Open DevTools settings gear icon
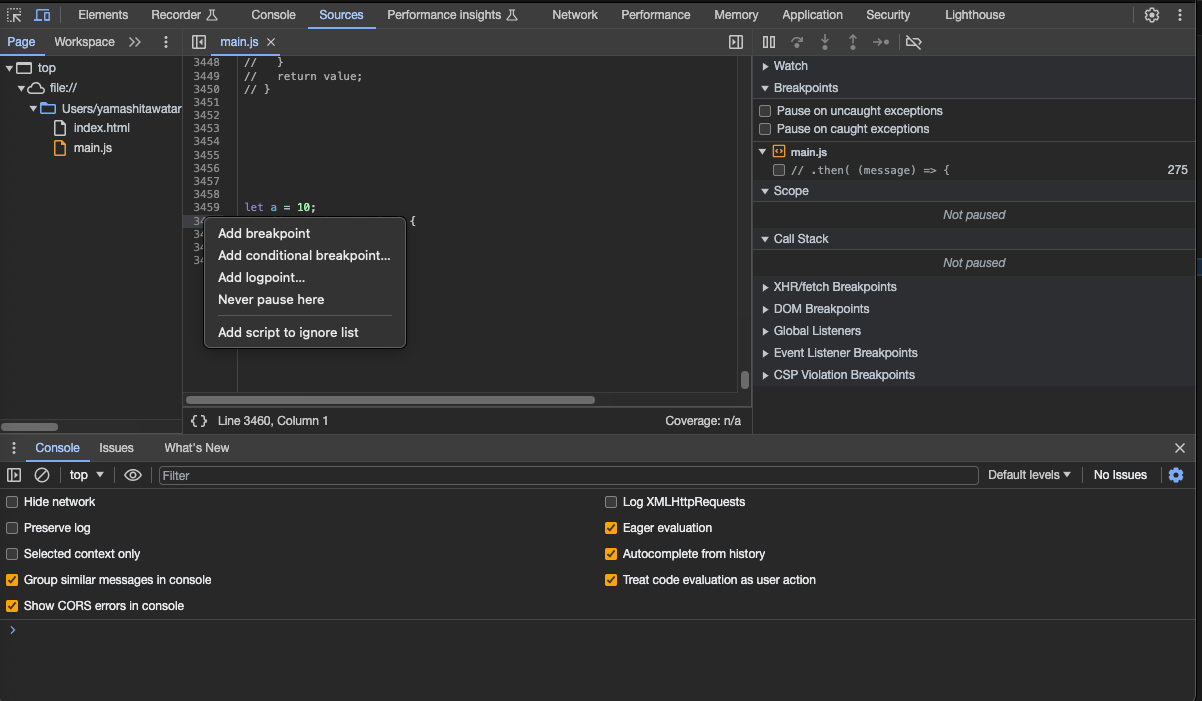 pos(1152,15)
